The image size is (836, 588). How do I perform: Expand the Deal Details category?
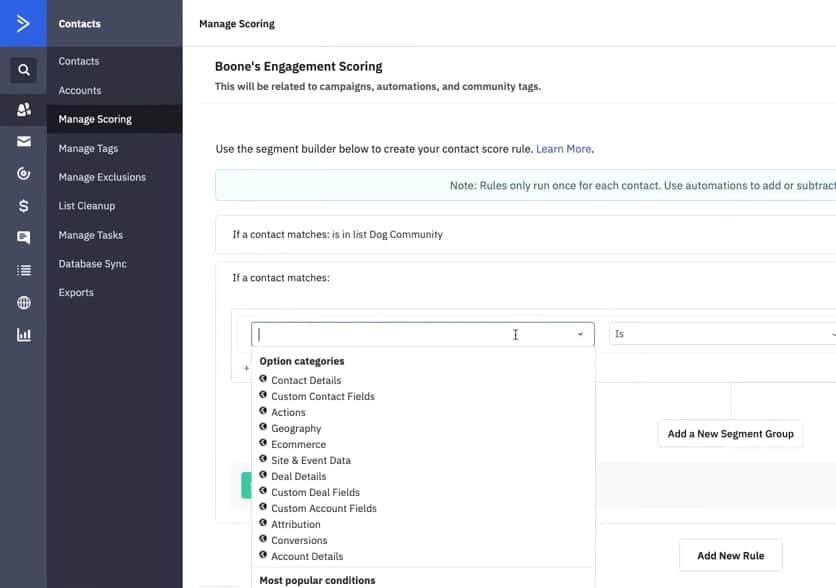[299, 476]
